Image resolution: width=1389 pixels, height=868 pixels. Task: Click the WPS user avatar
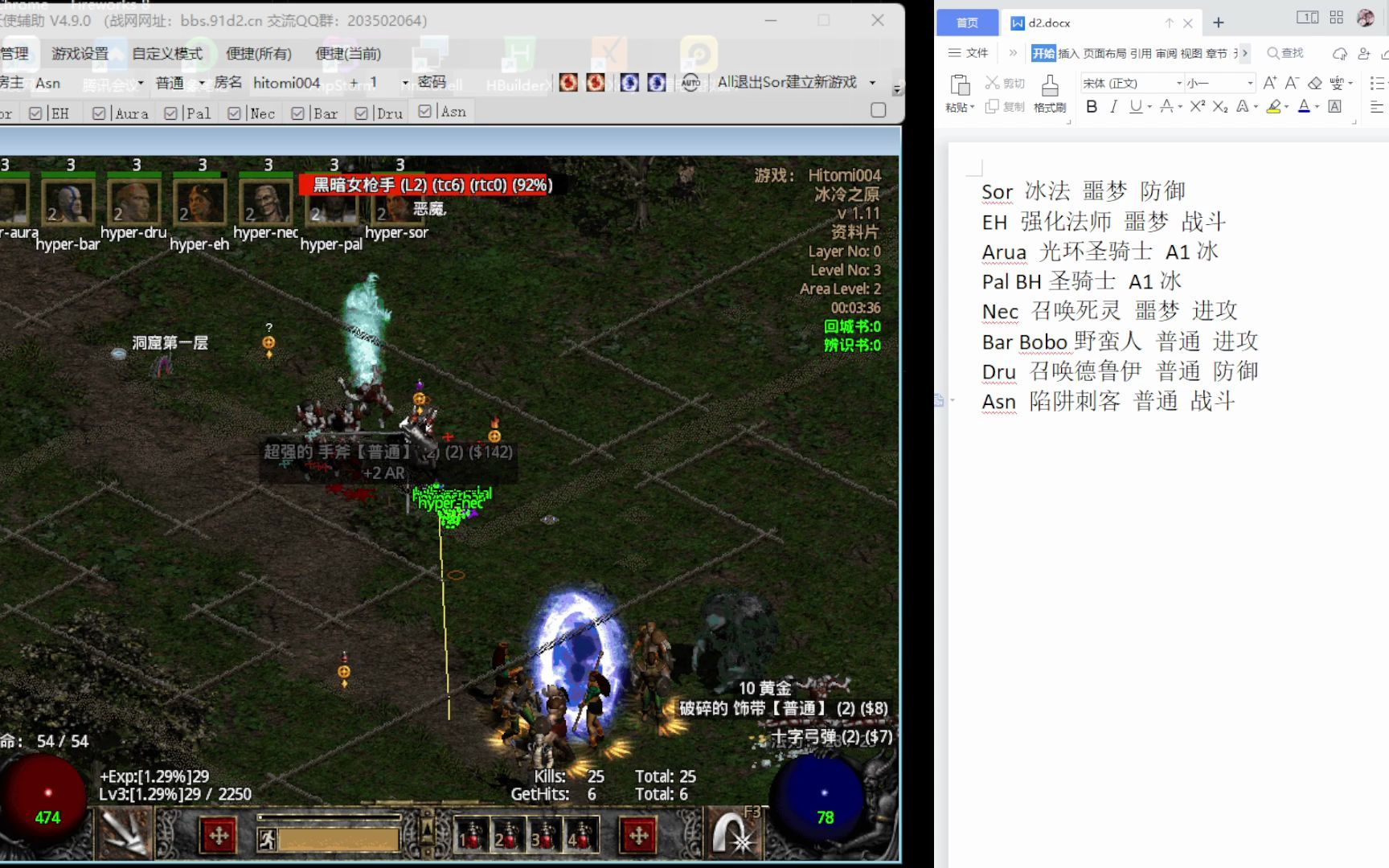(x=1366, y=18)
